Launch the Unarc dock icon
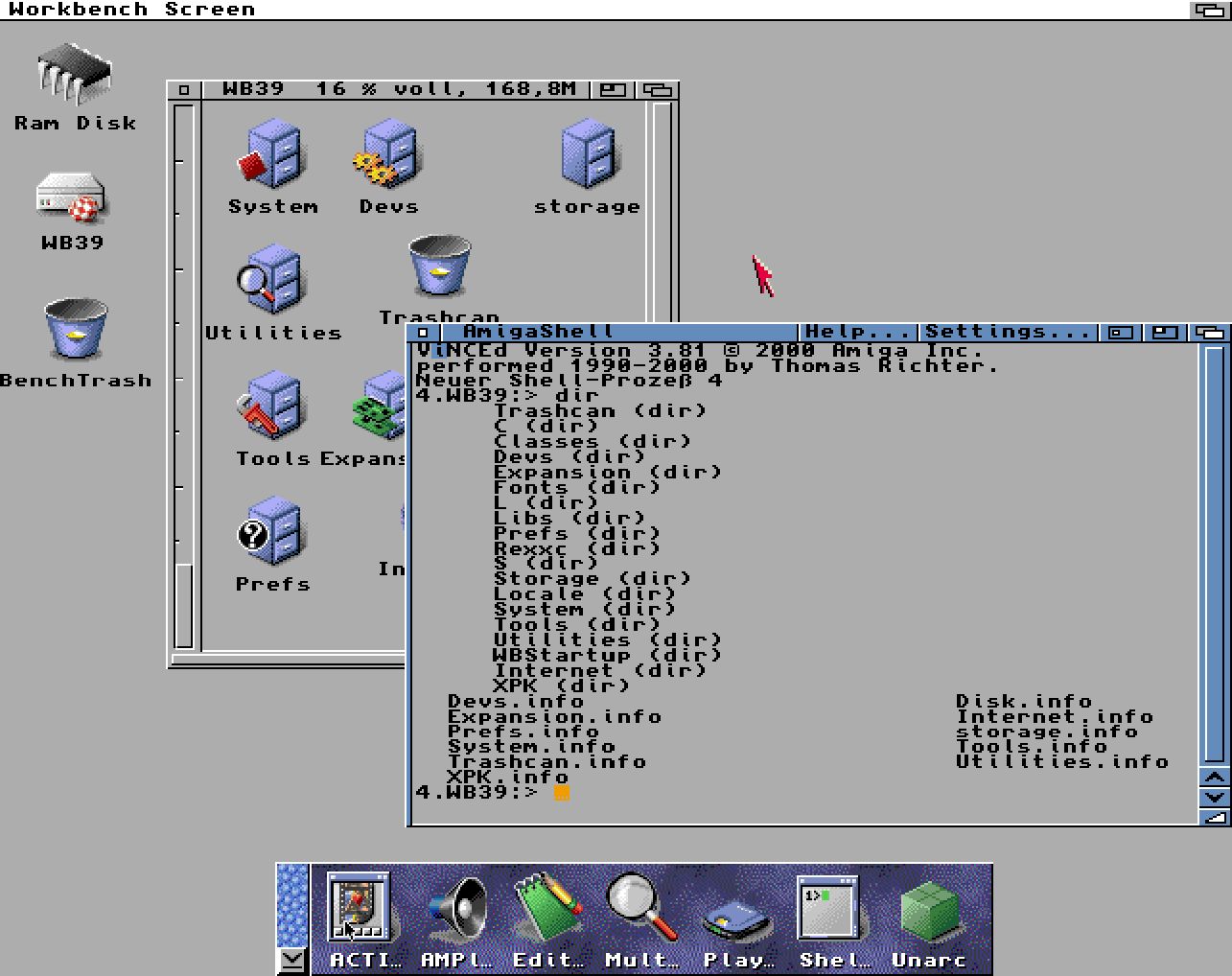 [929, 914]
